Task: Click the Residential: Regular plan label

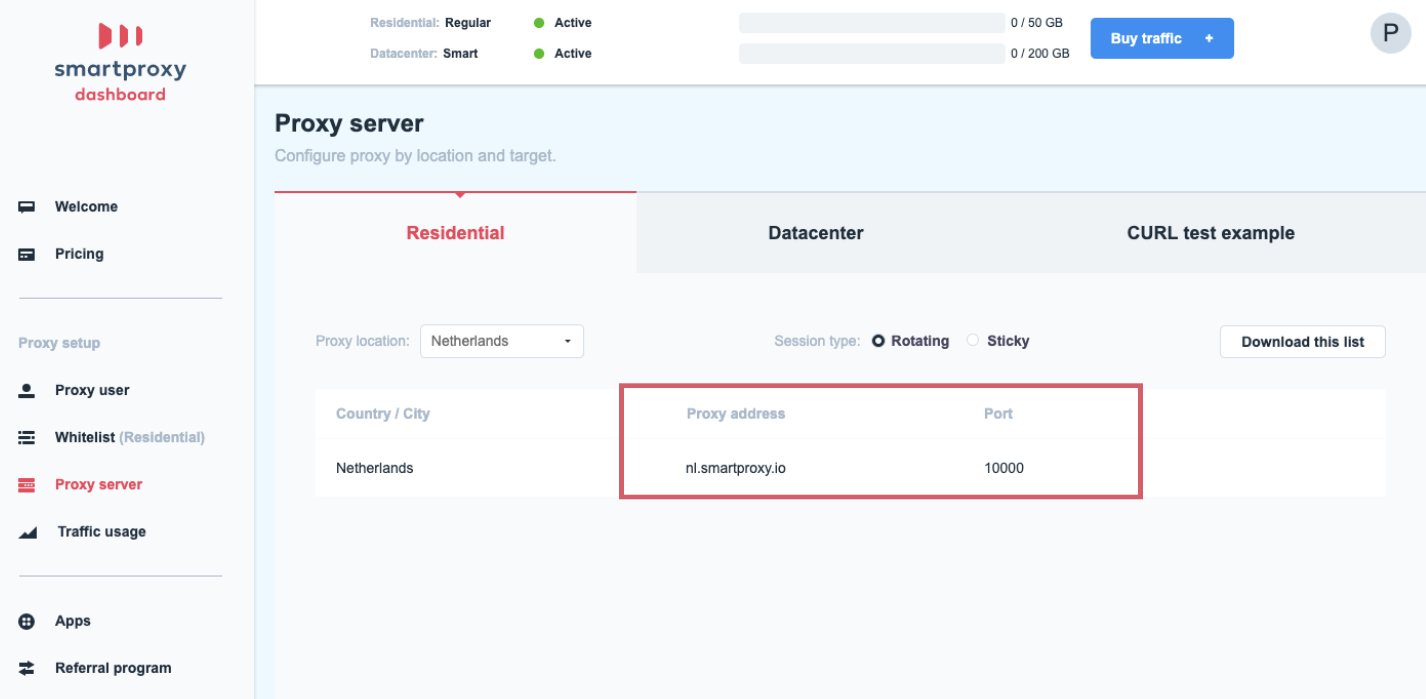Action: coord(430,23)
